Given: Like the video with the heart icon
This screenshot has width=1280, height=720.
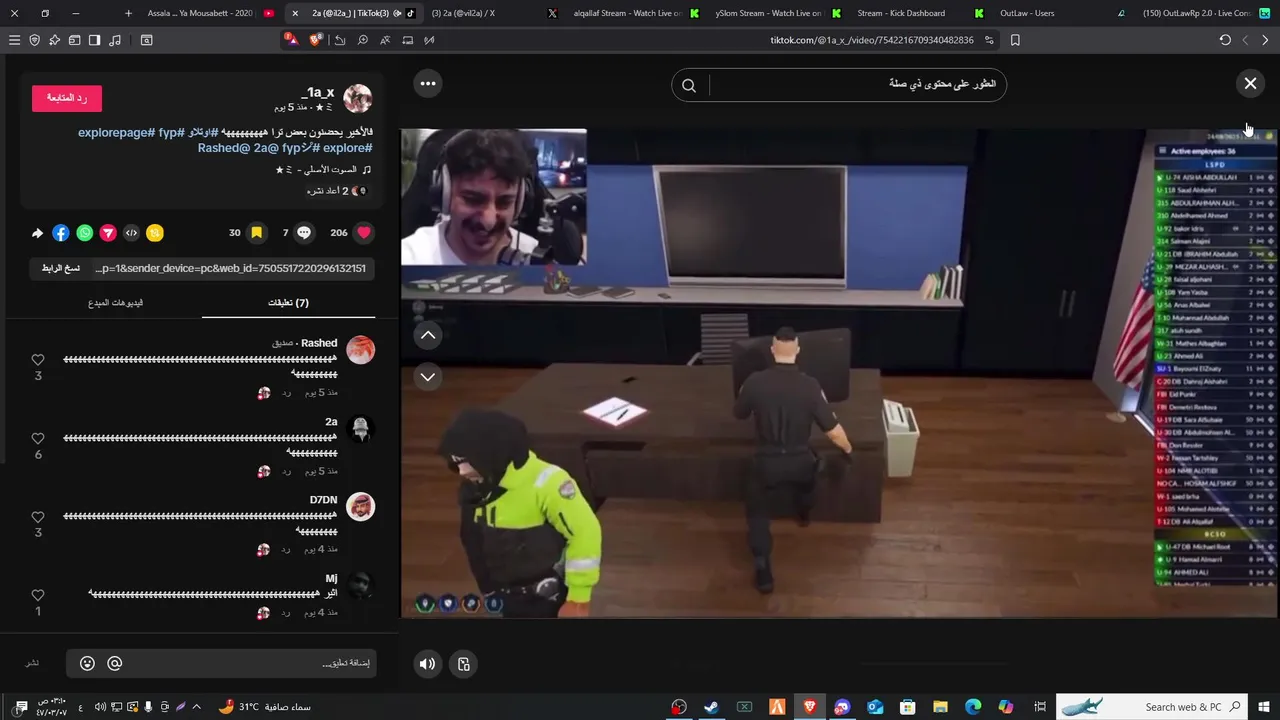Looking at the screenshot, I should [364, 232].
